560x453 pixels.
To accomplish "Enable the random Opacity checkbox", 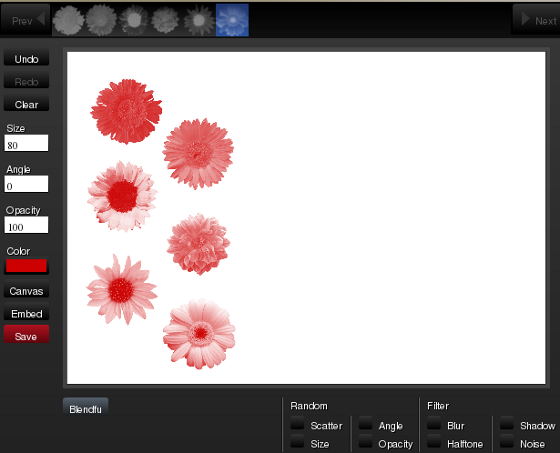I will 365,441.
